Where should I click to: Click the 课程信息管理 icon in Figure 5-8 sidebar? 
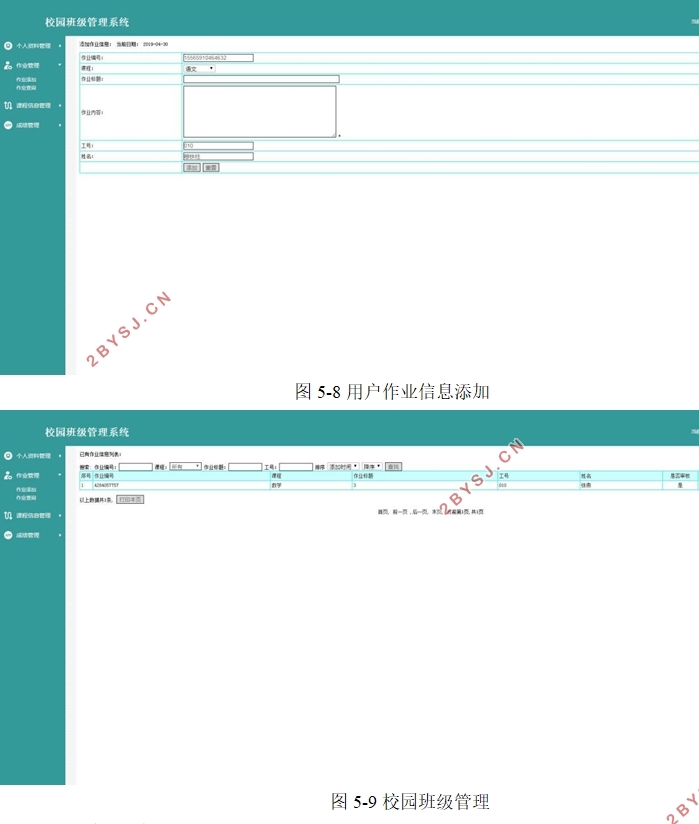click(8, 105)
